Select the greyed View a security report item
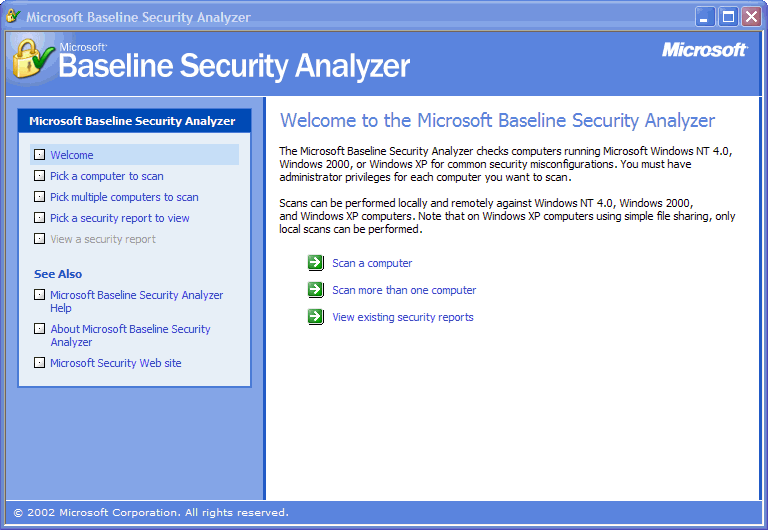 tap(103, 239)
